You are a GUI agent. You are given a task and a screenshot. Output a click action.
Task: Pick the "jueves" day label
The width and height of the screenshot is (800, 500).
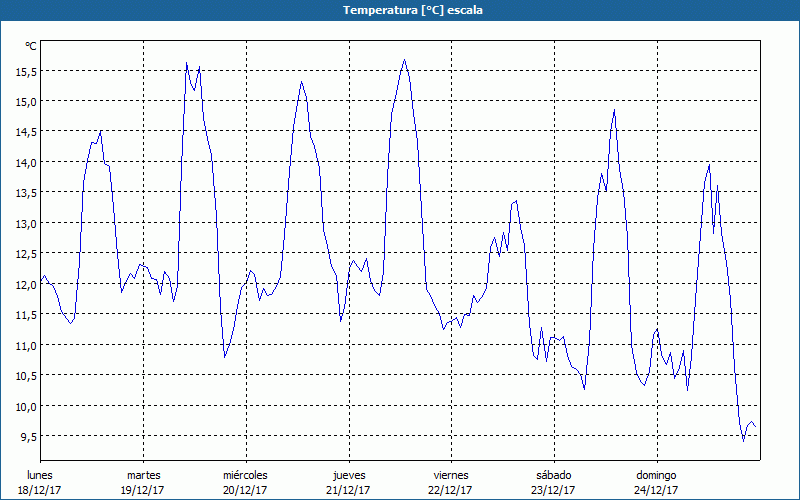tap(348, 474)
